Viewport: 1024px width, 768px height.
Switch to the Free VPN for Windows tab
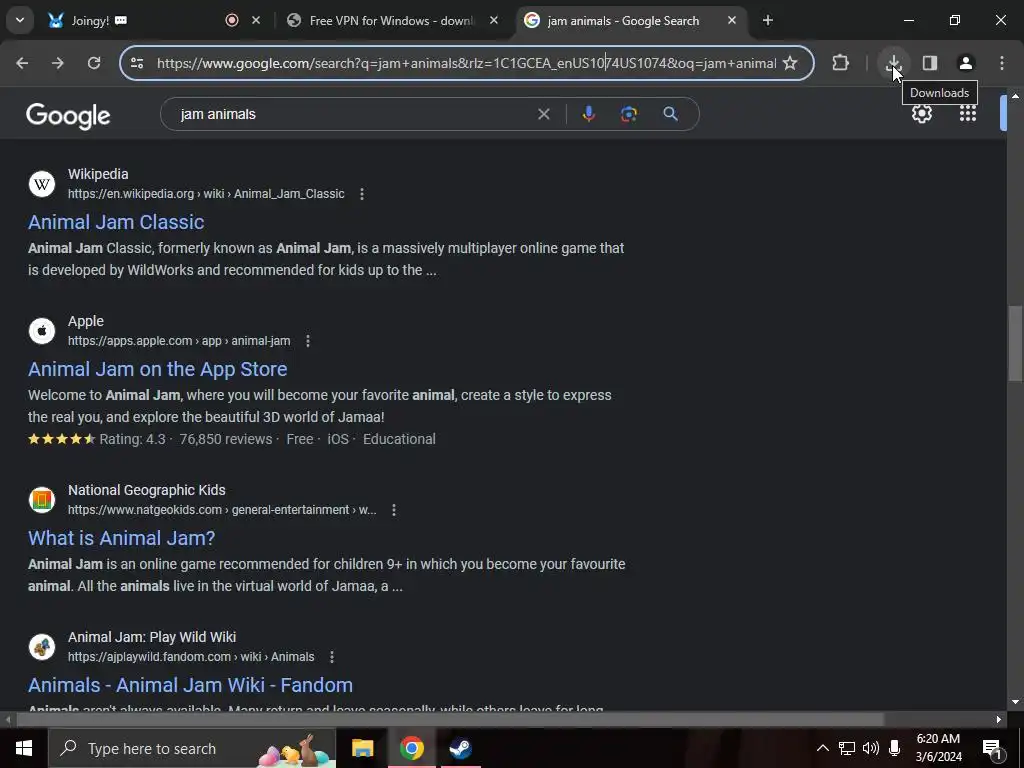(x=391, y=20)
